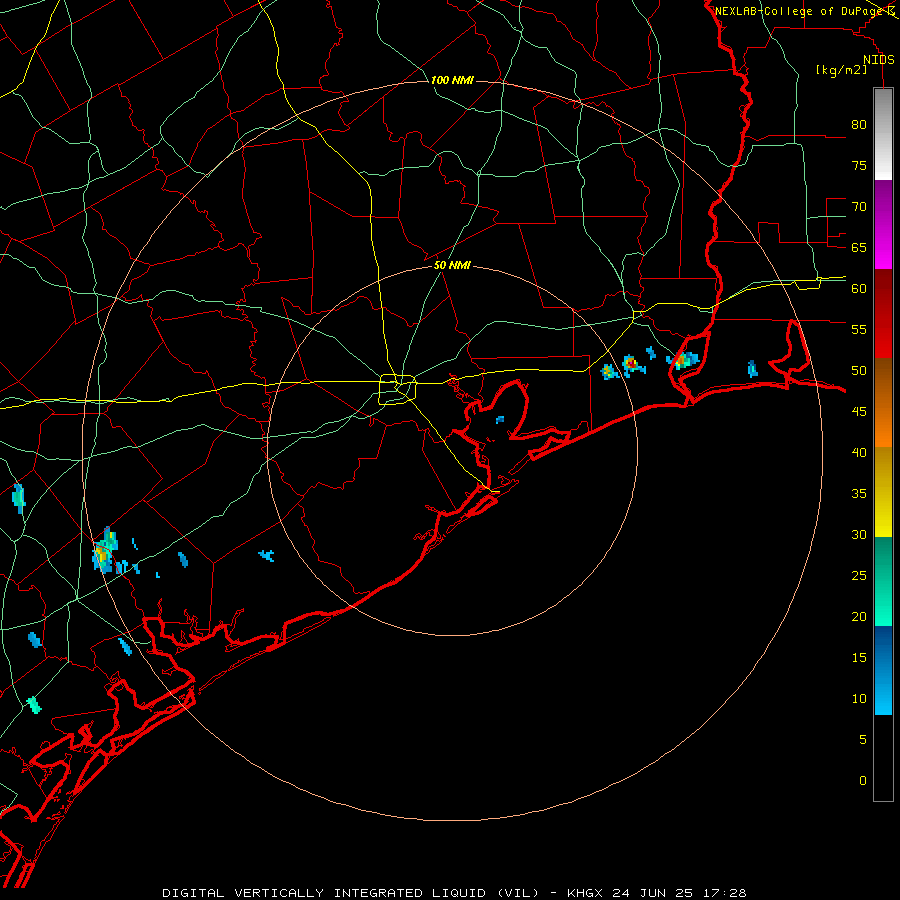This screenshot has height=900, width=900.
Task: Click the yellow-core storm cell on the western 100 NMI ring
Action: click(x=104, y=551)
